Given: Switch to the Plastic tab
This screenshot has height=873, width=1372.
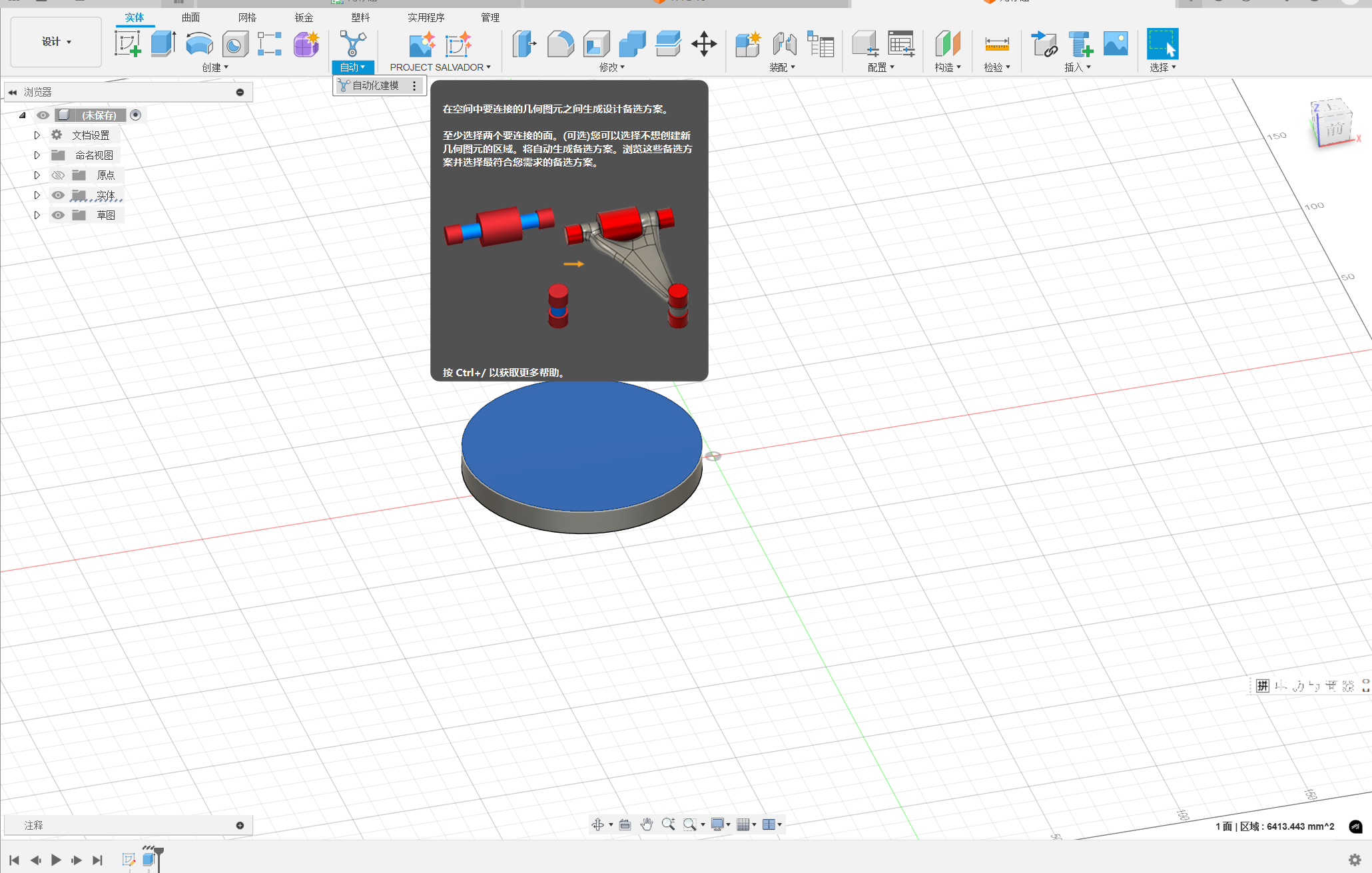Looking at the screenshot, I should click(360, 17).
